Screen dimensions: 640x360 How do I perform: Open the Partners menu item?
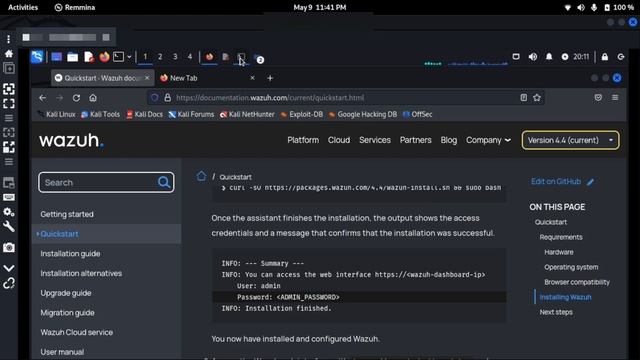[x=416, y=140]
